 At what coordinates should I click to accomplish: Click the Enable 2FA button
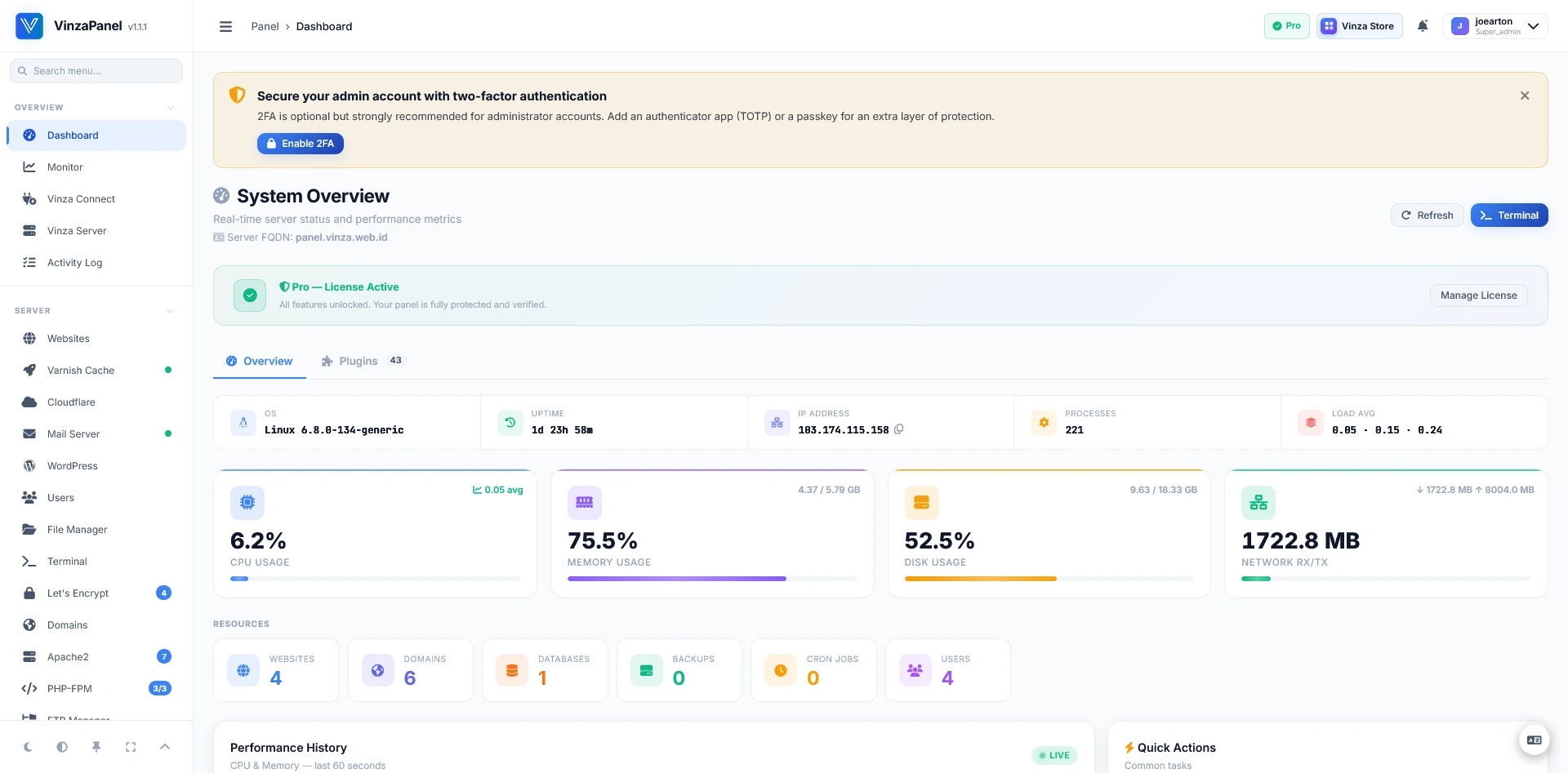coord(301,144)
